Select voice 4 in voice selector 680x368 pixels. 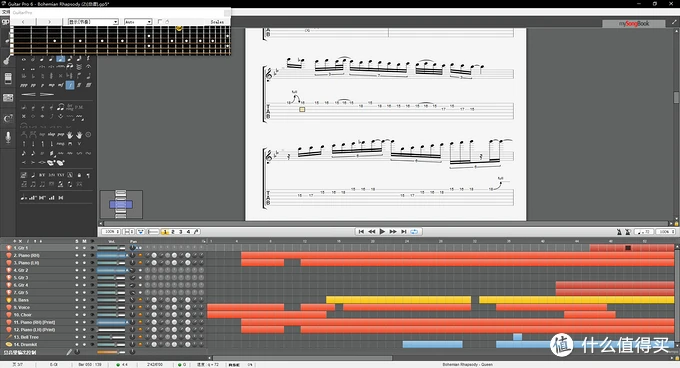tap(188, 232)
